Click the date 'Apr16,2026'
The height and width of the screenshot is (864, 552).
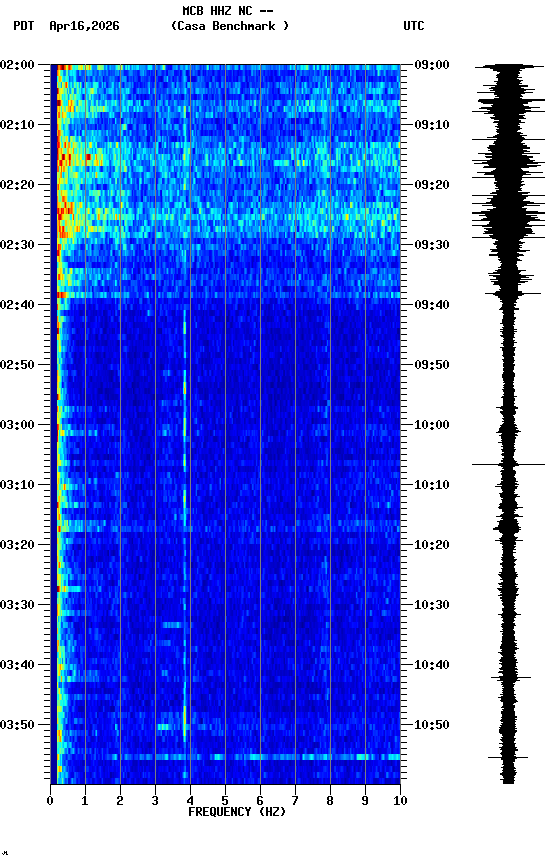(84, 26)
